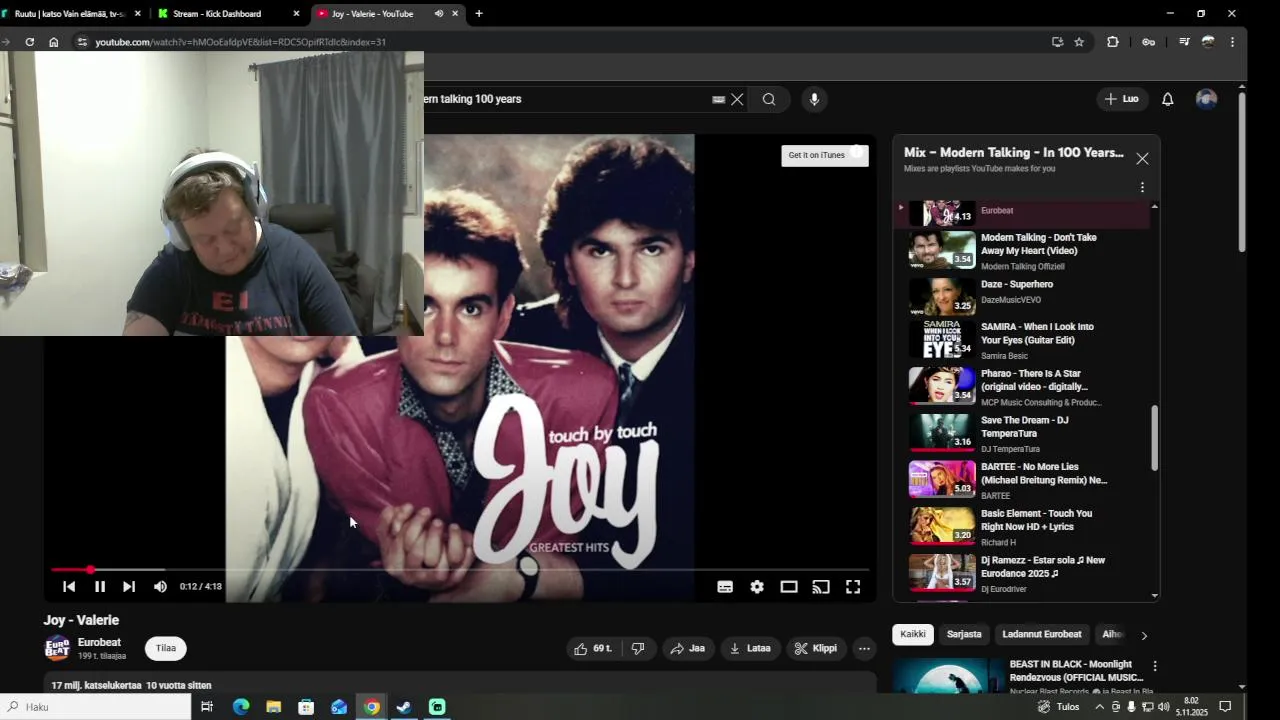Submit search with magnifier icon
The width and height of the screenshot is (1280, 720).
(769, 99)
